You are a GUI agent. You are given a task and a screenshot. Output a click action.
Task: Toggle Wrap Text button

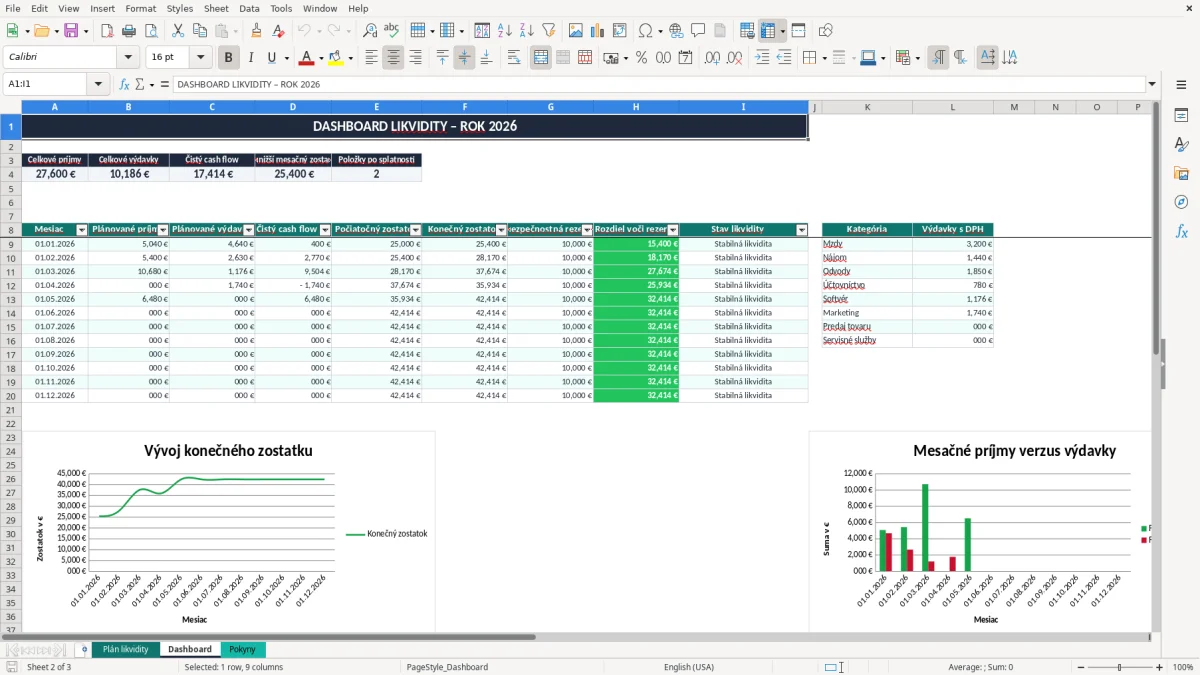(x=514, y=58)
